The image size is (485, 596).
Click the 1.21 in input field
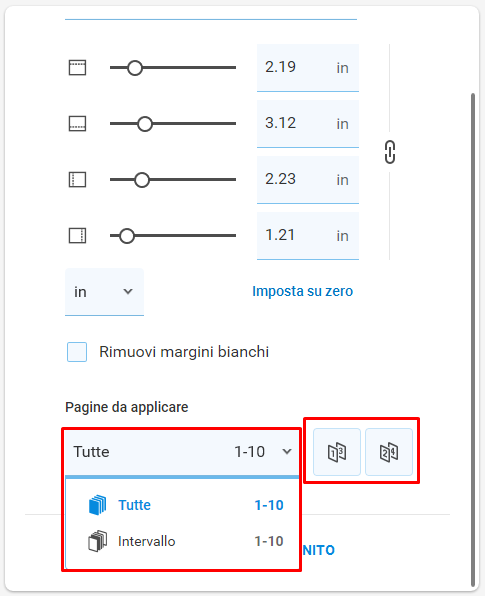tap(308, 236)
